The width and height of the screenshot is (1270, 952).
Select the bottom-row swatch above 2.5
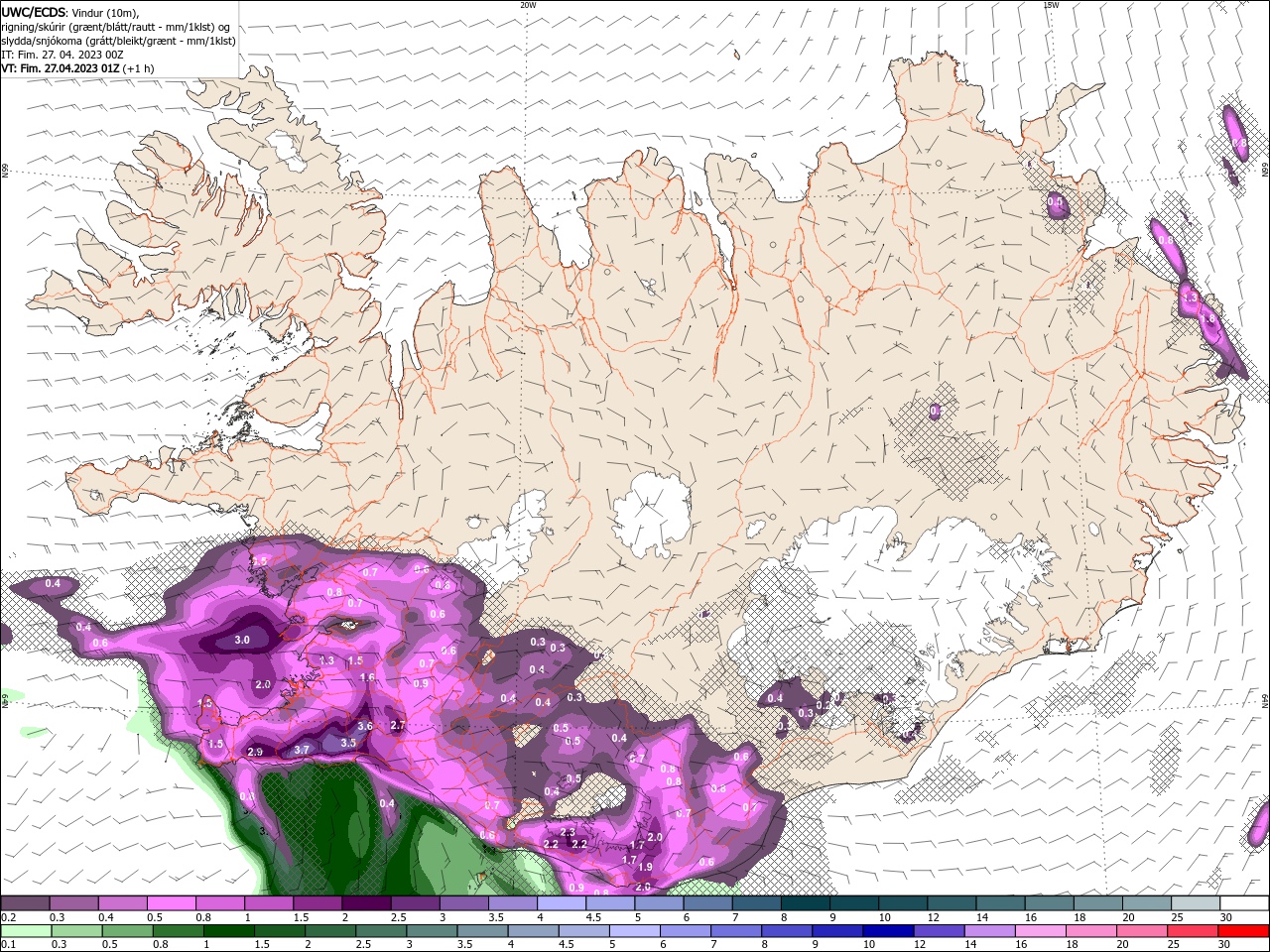[381, 931]
